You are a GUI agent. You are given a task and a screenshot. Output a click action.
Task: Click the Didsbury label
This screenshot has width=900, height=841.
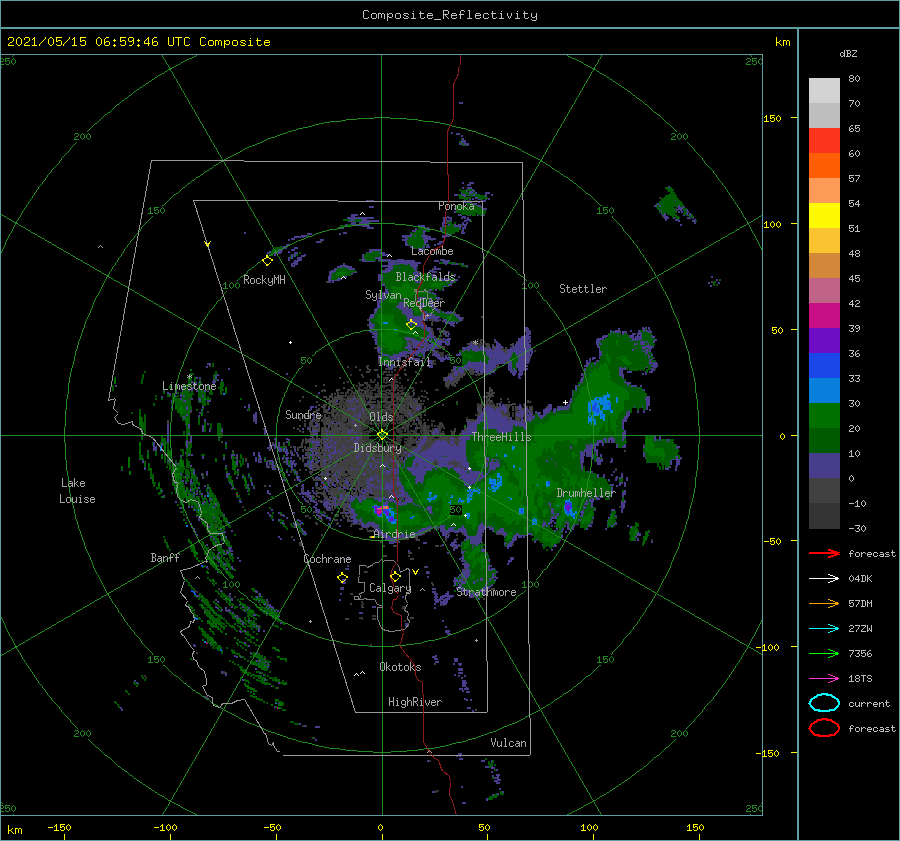(x=377, y=448)
